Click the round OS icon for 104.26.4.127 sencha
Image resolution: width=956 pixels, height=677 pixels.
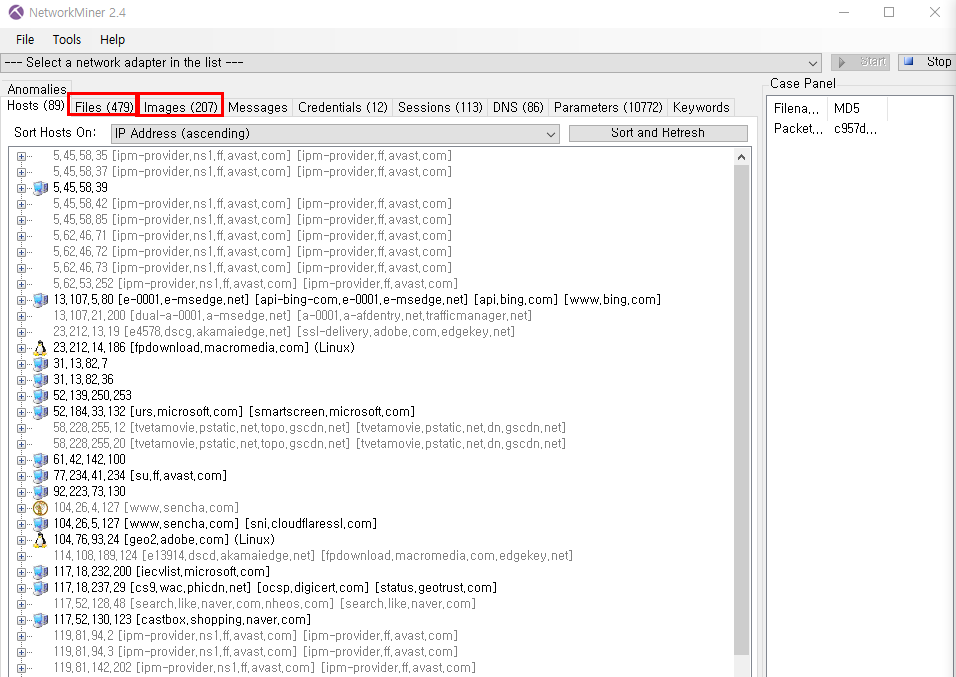40,507
